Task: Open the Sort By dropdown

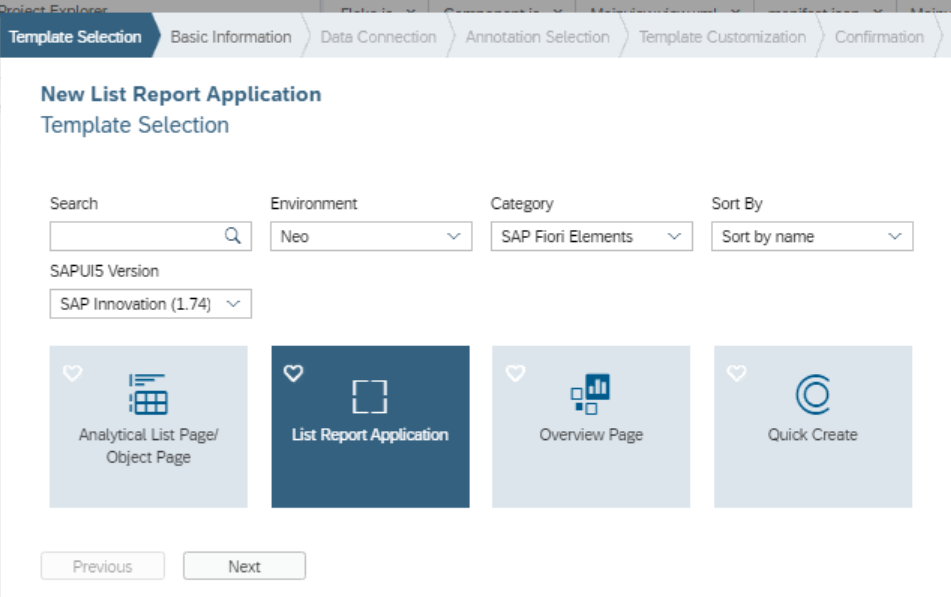Action: click(x=812, y=237)
